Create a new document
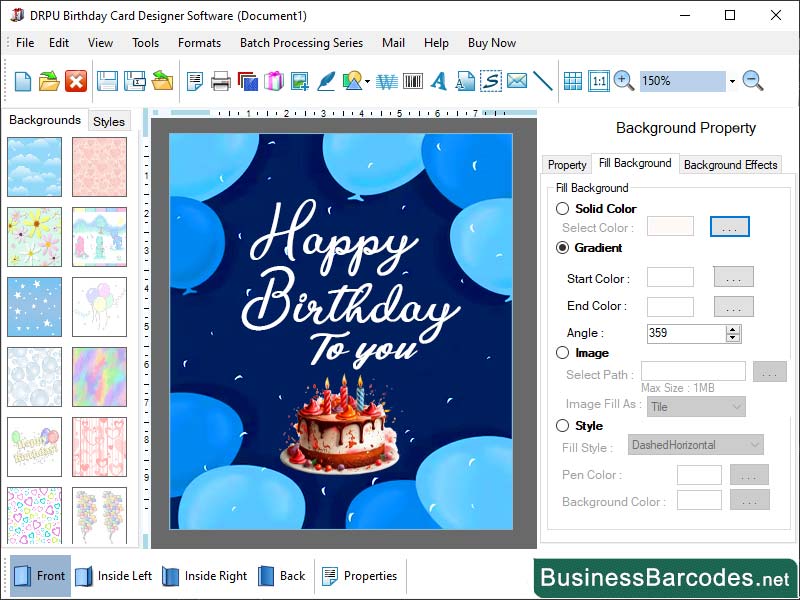The image size is (800, 600). point(22,82)
